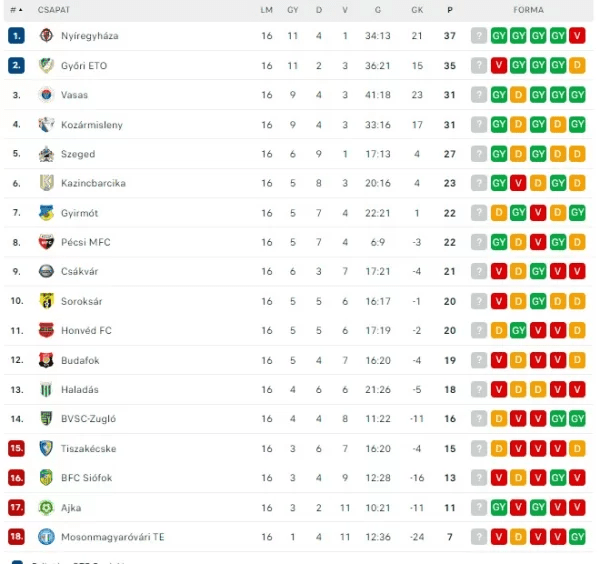The height and width of the screenshot is (564, 600).
Task: Open the Szeged team link
Action: pyautogui.click(x=78, y=154)
